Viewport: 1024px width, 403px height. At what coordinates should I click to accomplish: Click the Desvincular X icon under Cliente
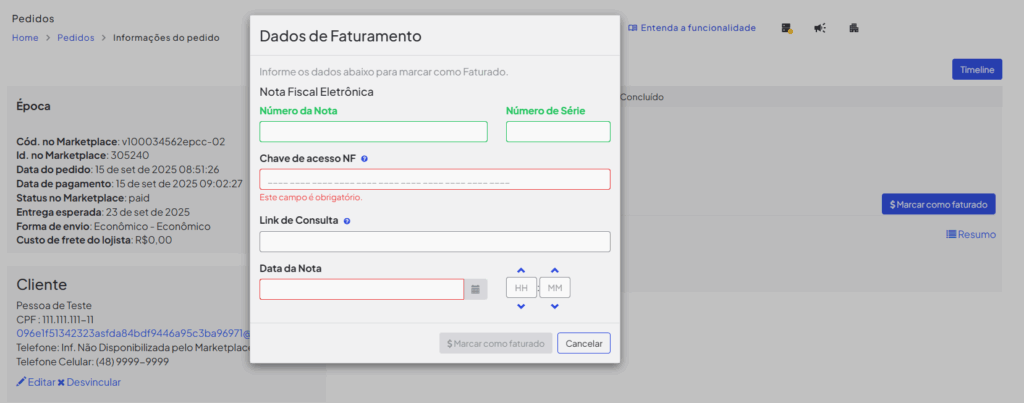[61, 382]
